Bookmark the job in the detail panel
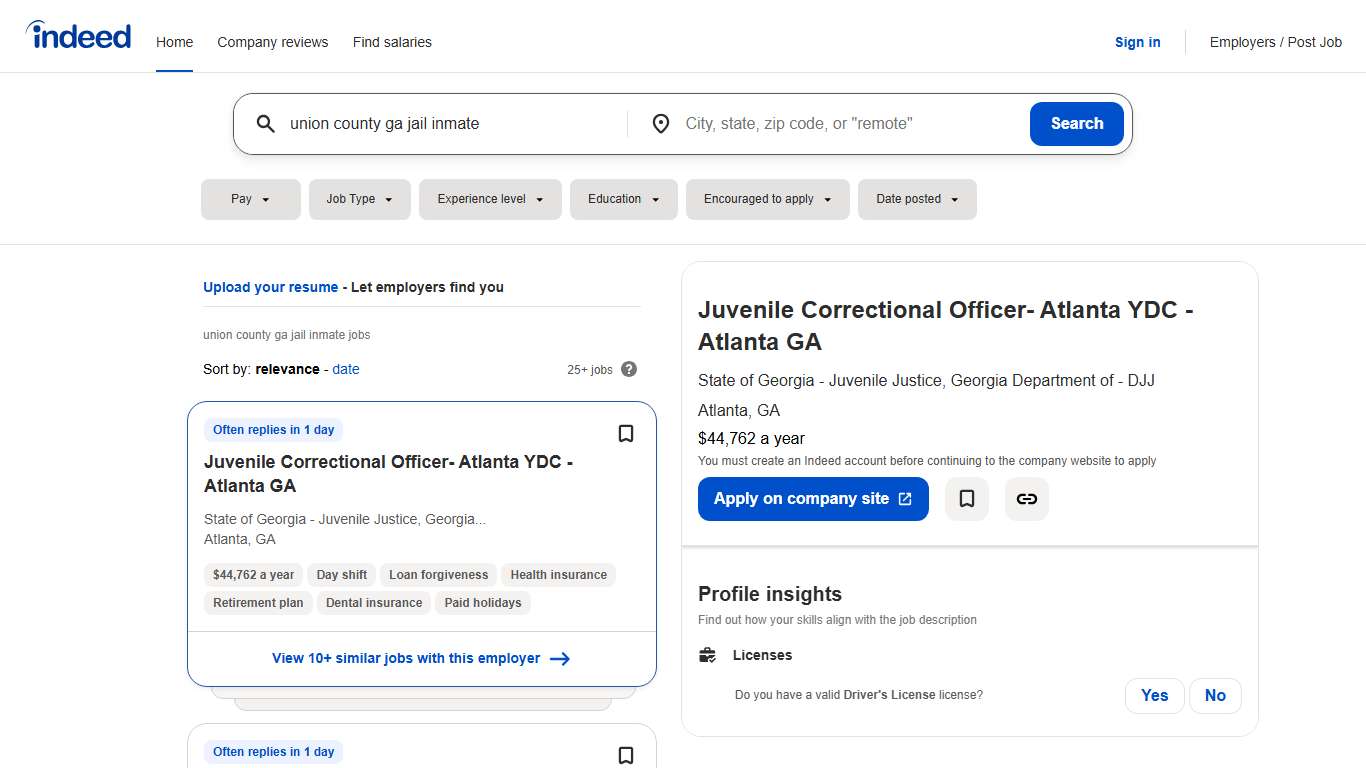The height and width of the screenshot is (768, 1366). click(x=966, y=498)
